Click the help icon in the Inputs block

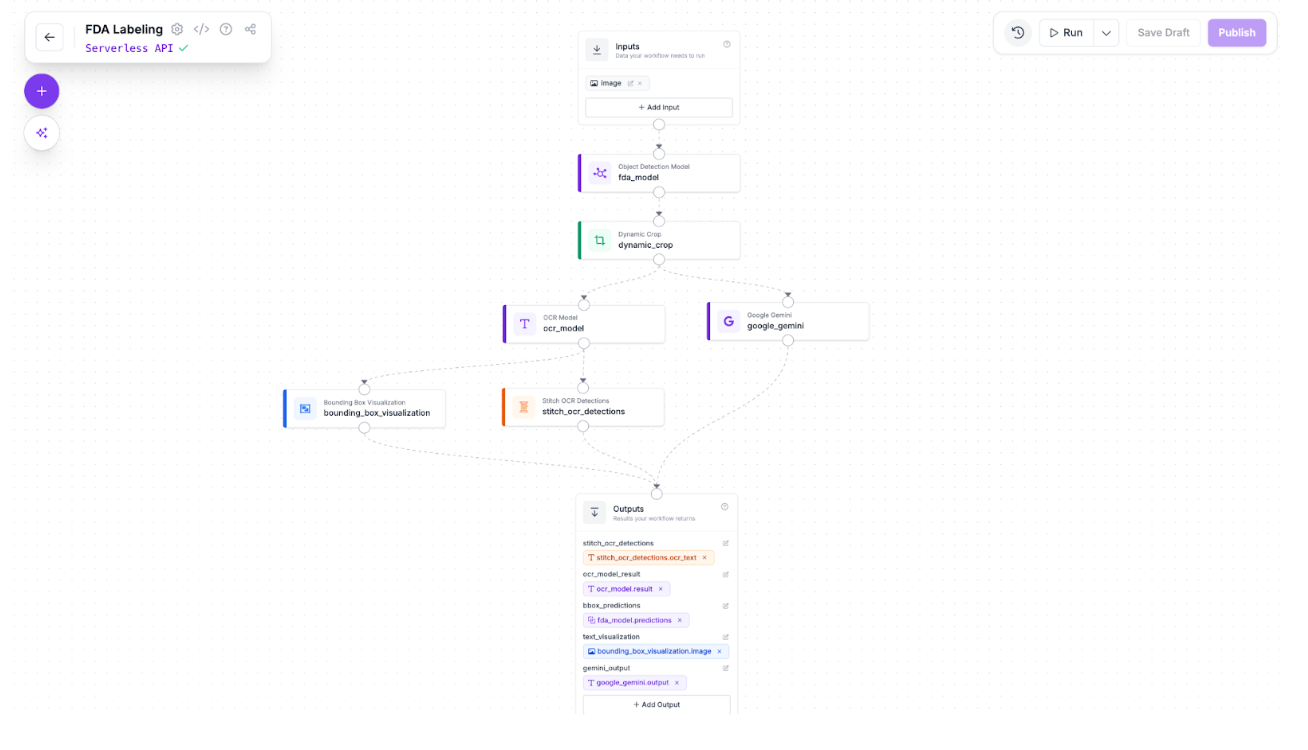tap(727, 44)
